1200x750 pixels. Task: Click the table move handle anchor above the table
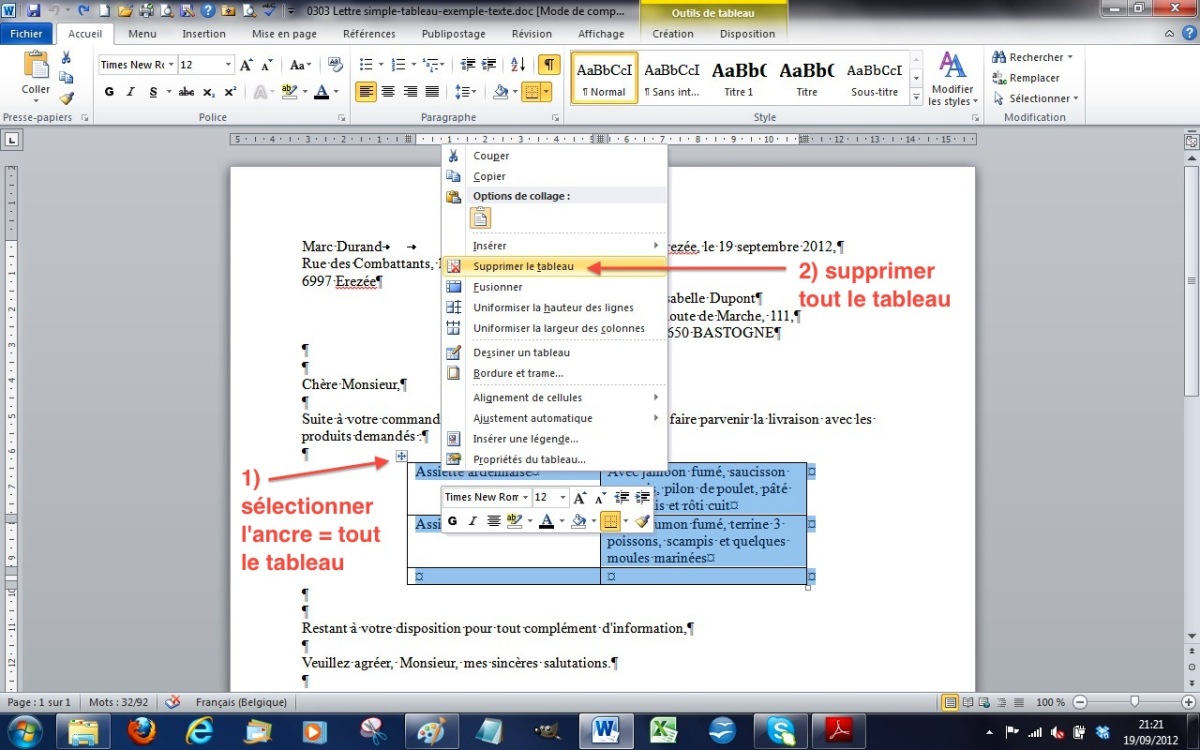tap(401, 456)
